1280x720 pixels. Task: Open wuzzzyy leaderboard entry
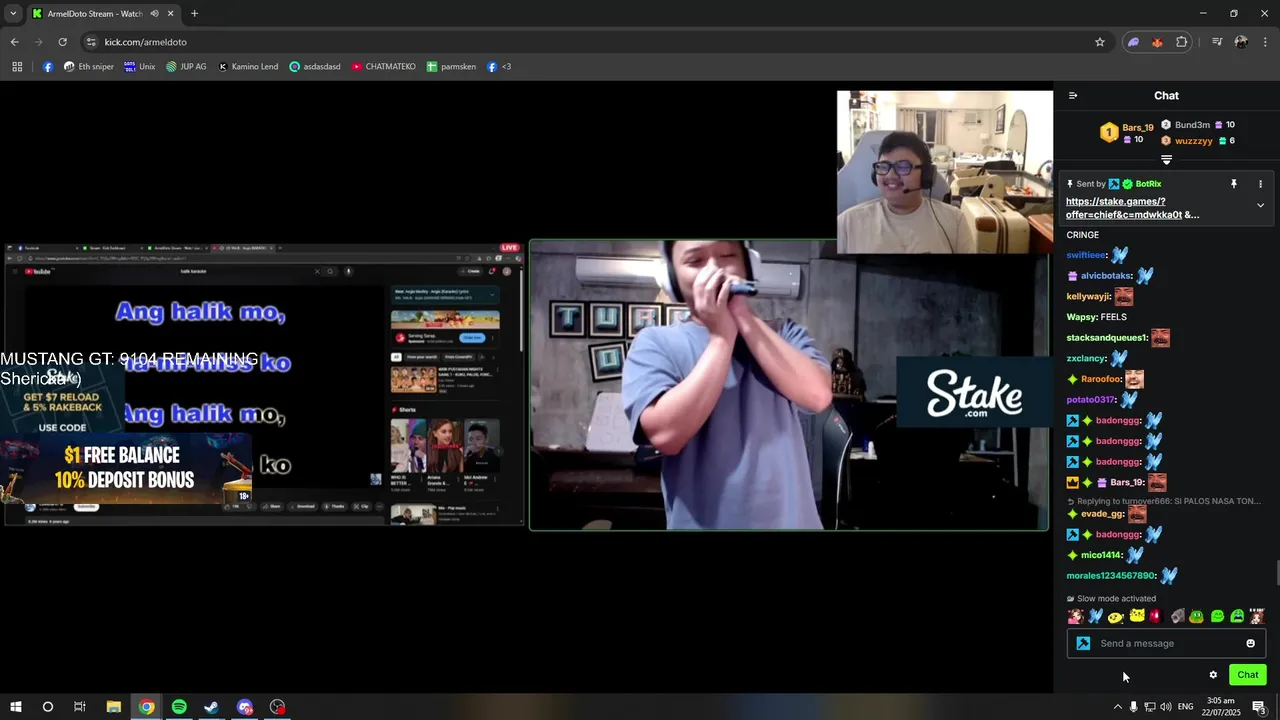click(x=1193, y=141)
